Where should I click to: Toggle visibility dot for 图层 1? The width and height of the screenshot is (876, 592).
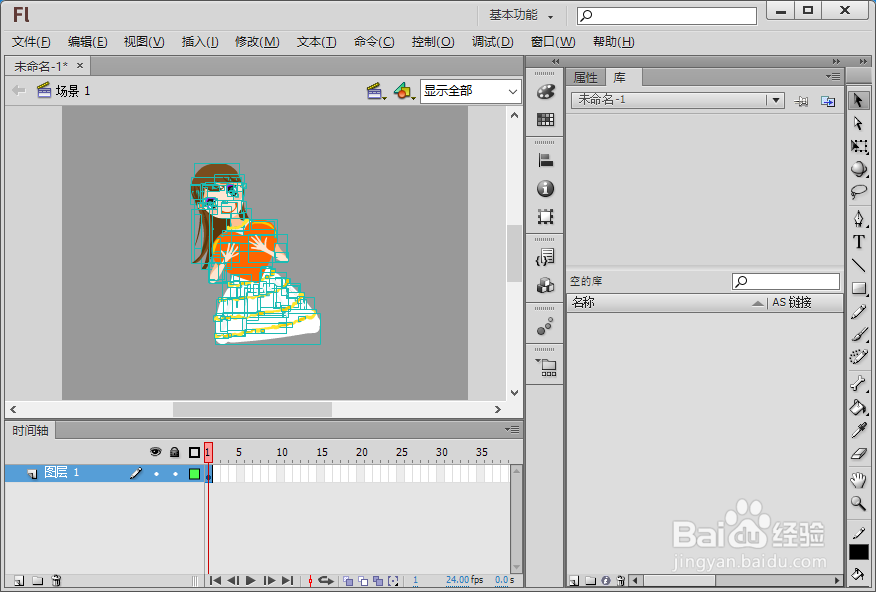[x=156, y=474]
